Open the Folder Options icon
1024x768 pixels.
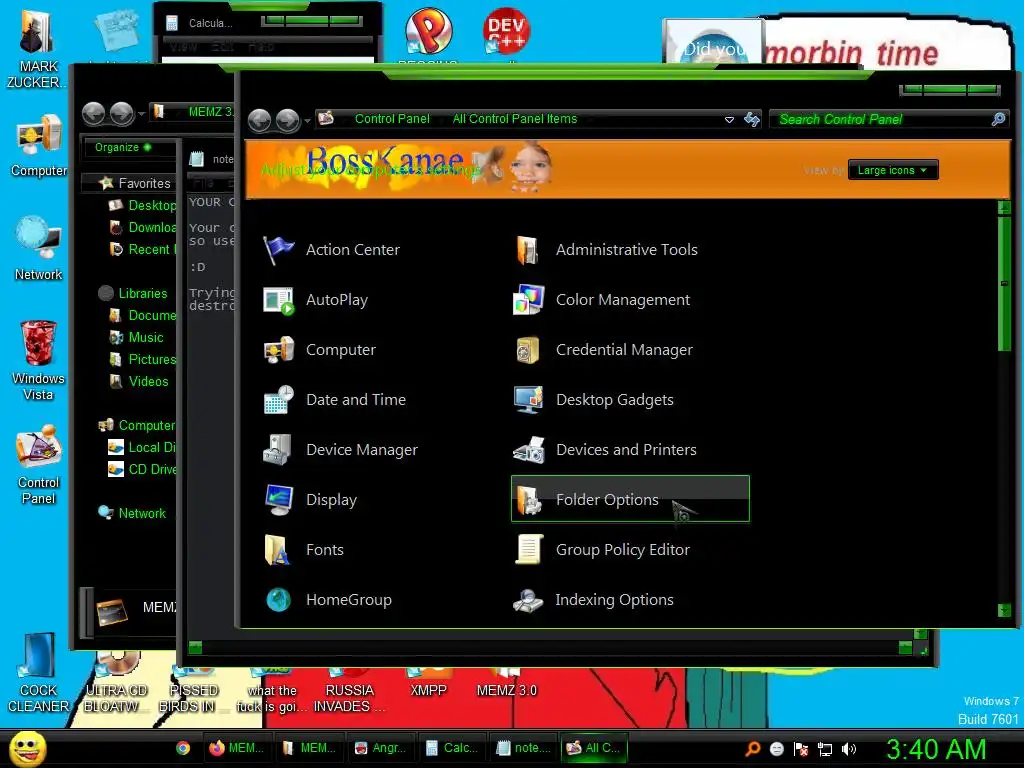[x=528, y=500]
